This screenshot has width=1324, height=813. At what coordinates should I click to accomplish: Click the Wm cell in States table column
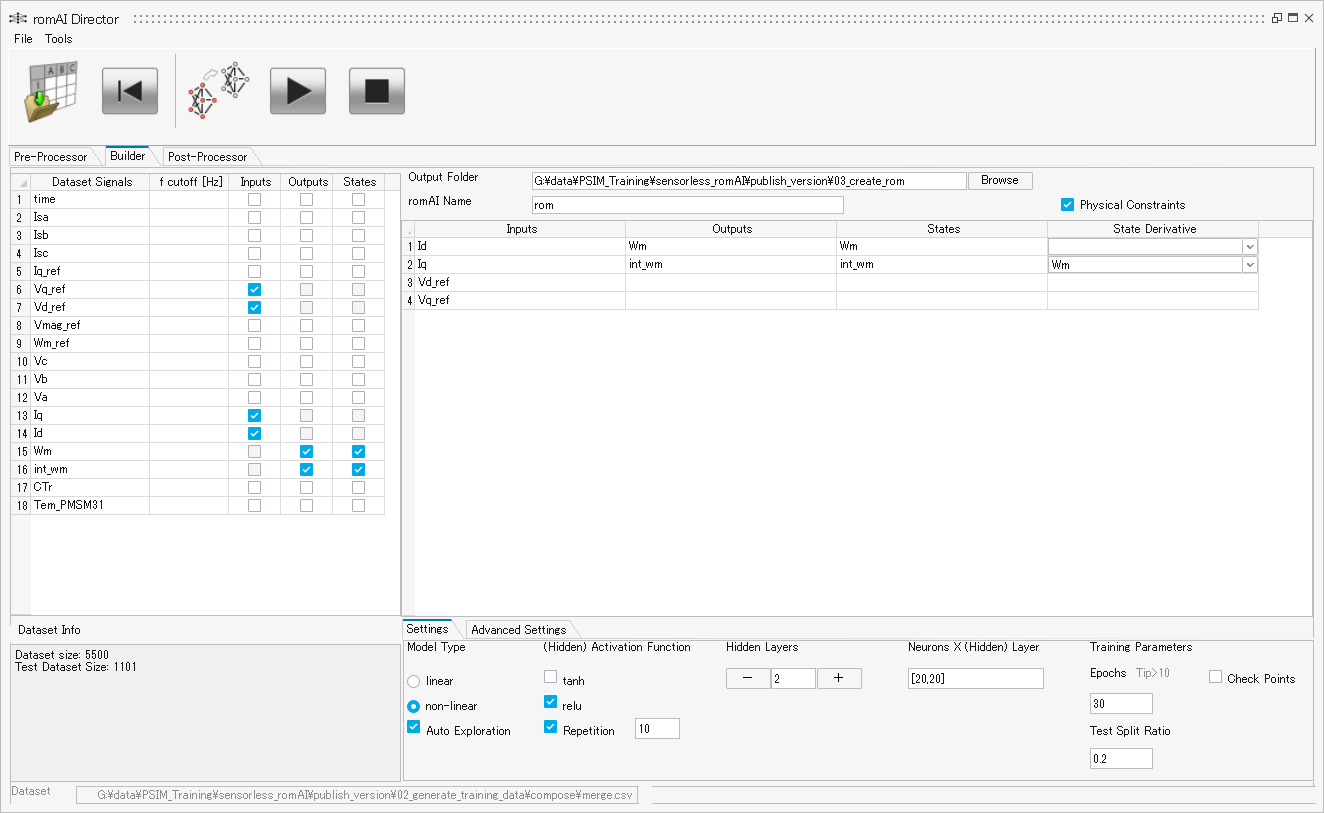click(x=942, y=246)
